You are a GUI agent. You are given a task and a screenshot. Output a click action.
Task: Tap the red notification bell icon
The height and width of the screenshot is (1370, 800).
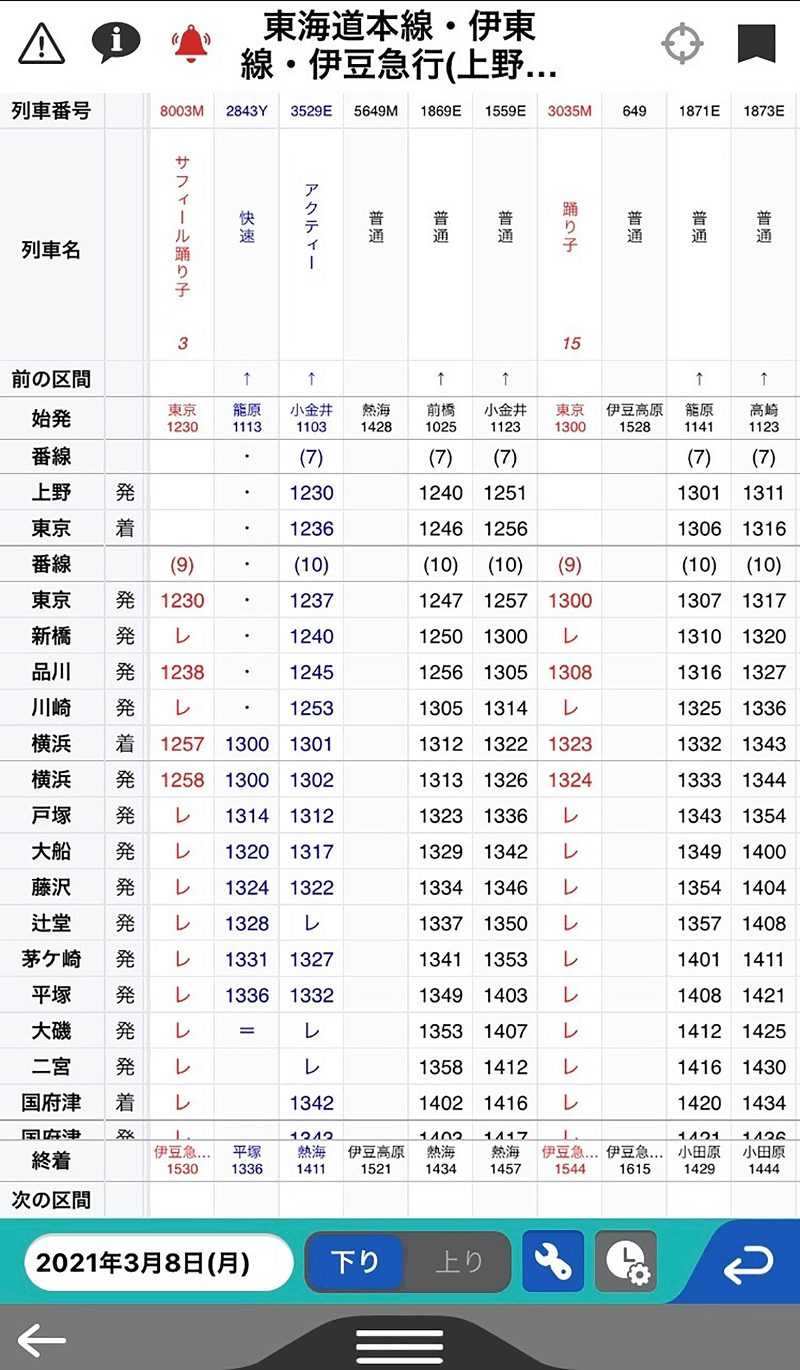[192, 44]
